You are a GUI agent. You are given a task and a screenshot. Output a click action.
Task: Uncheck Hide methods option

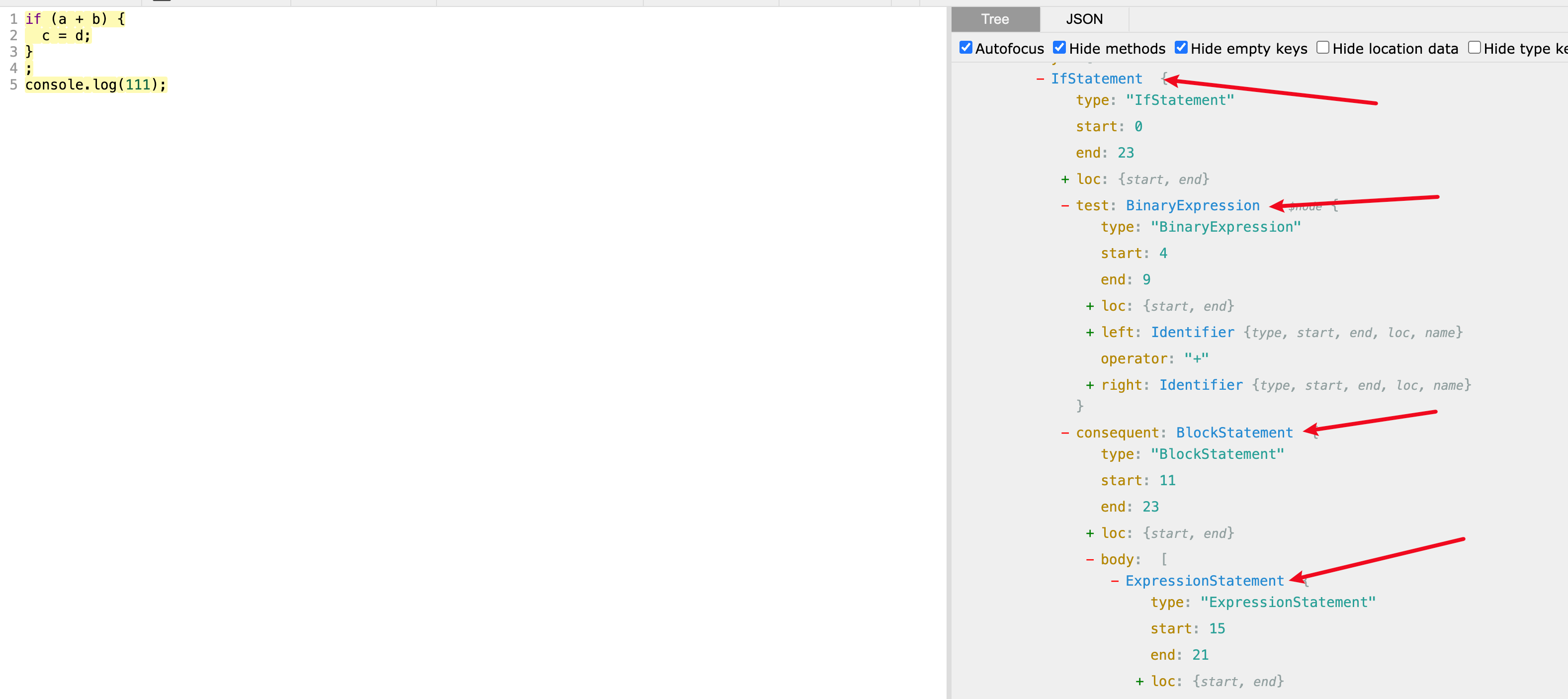1059,48
